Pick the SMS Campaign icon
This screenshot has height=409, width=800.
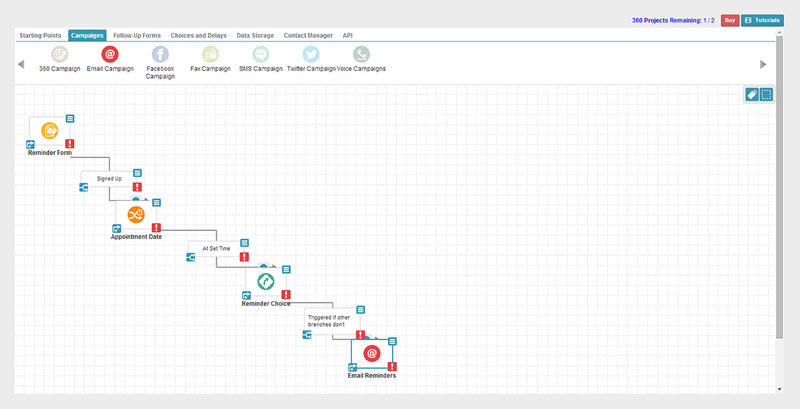(261, 54)
